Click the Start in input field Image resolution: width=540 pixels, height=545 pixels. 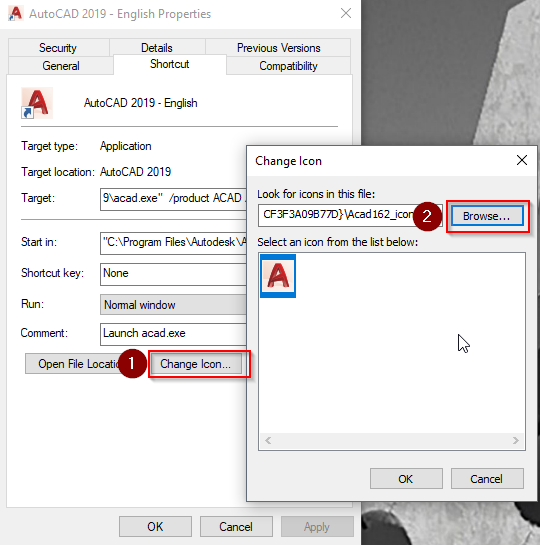point(173,243)
